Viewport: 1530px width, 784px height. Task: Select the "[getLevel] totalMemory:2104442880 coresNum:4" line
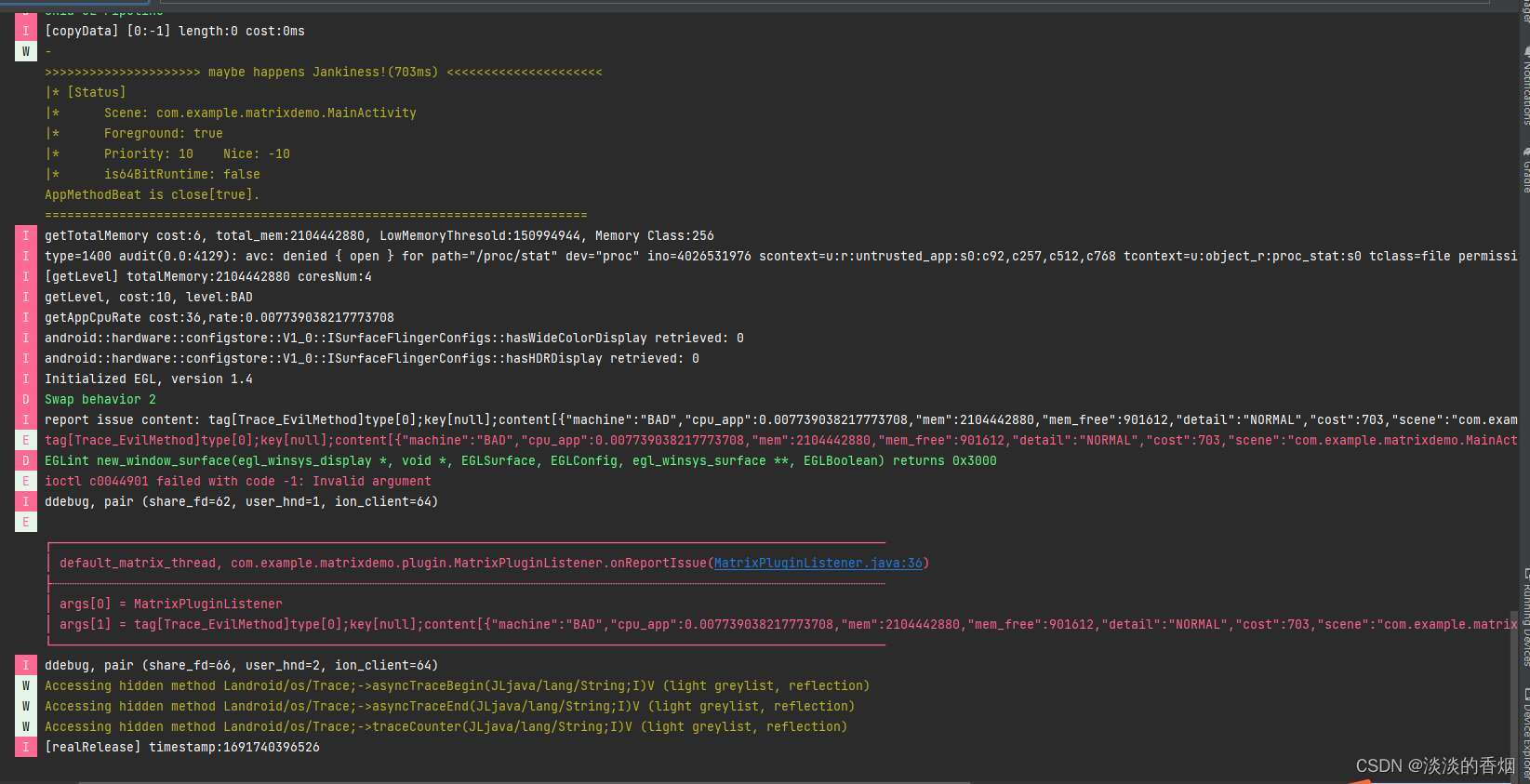click(x=208, y=276)
